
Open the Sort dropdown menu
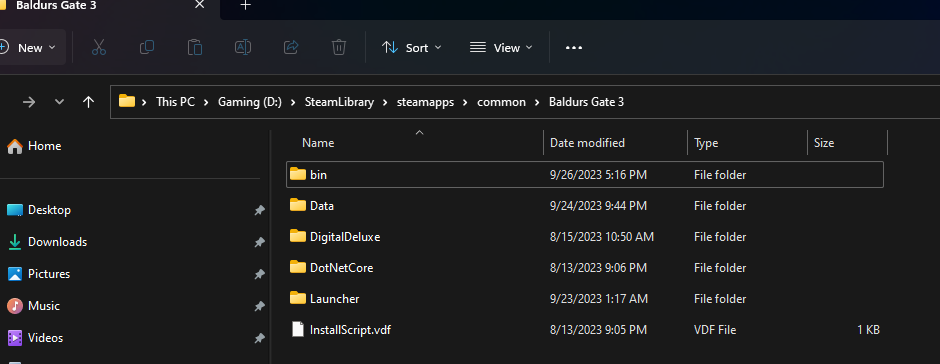[x=412, y=47]
